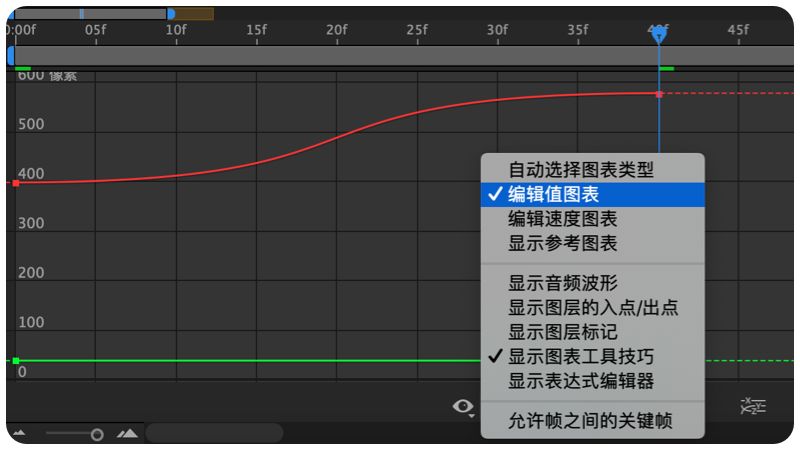The width and height of the screenshot is (800, 450).
Task: Click the separate dimensions icon at right
Action: 753,406
